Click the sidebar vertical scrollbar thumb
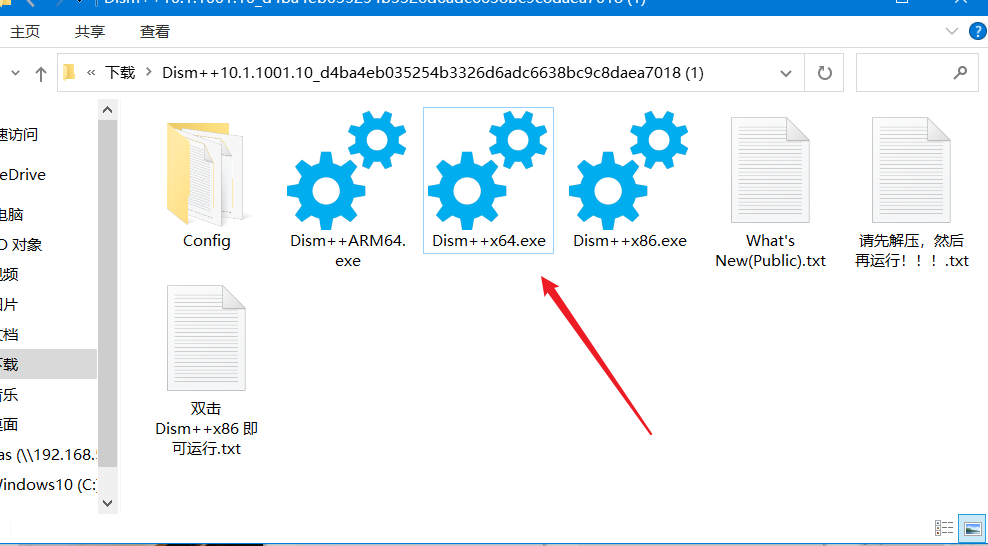The width and height of the screenshot is (988, 546). point(107,293)
